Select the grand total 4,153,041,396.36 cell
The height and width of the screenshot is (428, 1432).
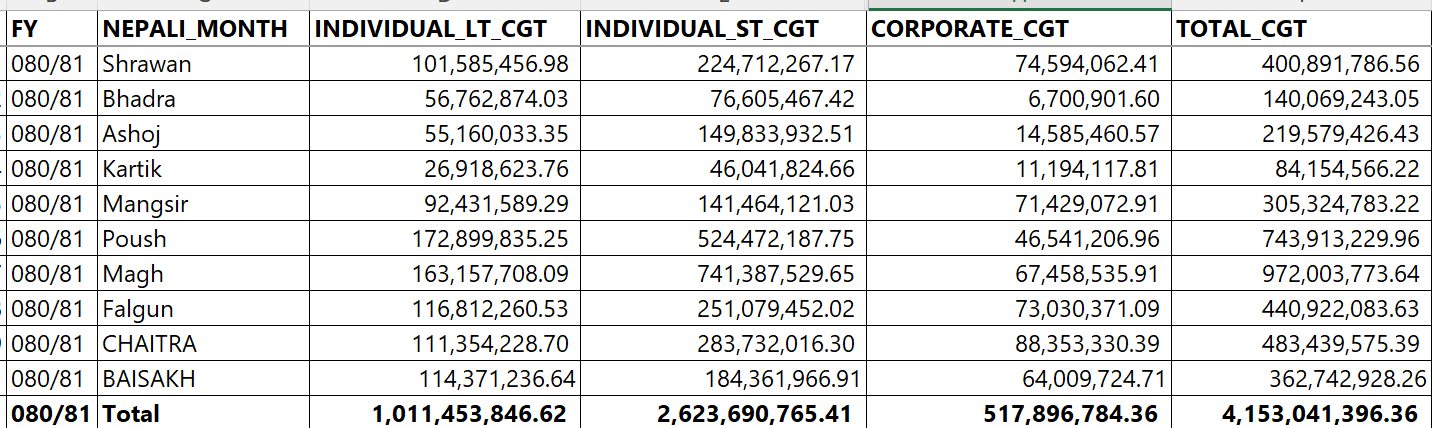pos(1320,414)
